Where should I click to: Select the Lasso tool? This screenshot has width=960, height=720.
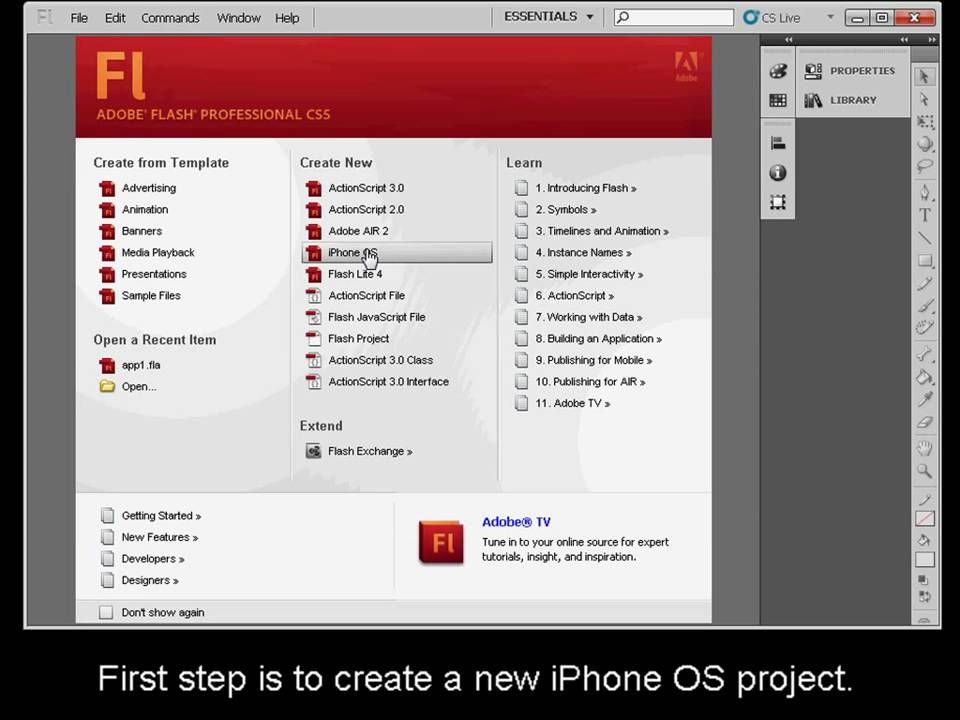[924, 167]
